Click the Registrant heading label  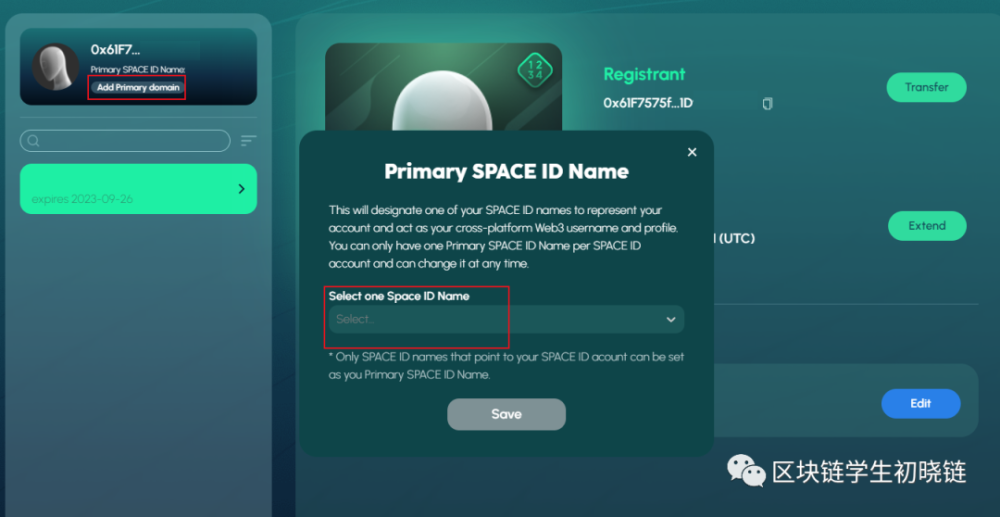click(644, 75)
